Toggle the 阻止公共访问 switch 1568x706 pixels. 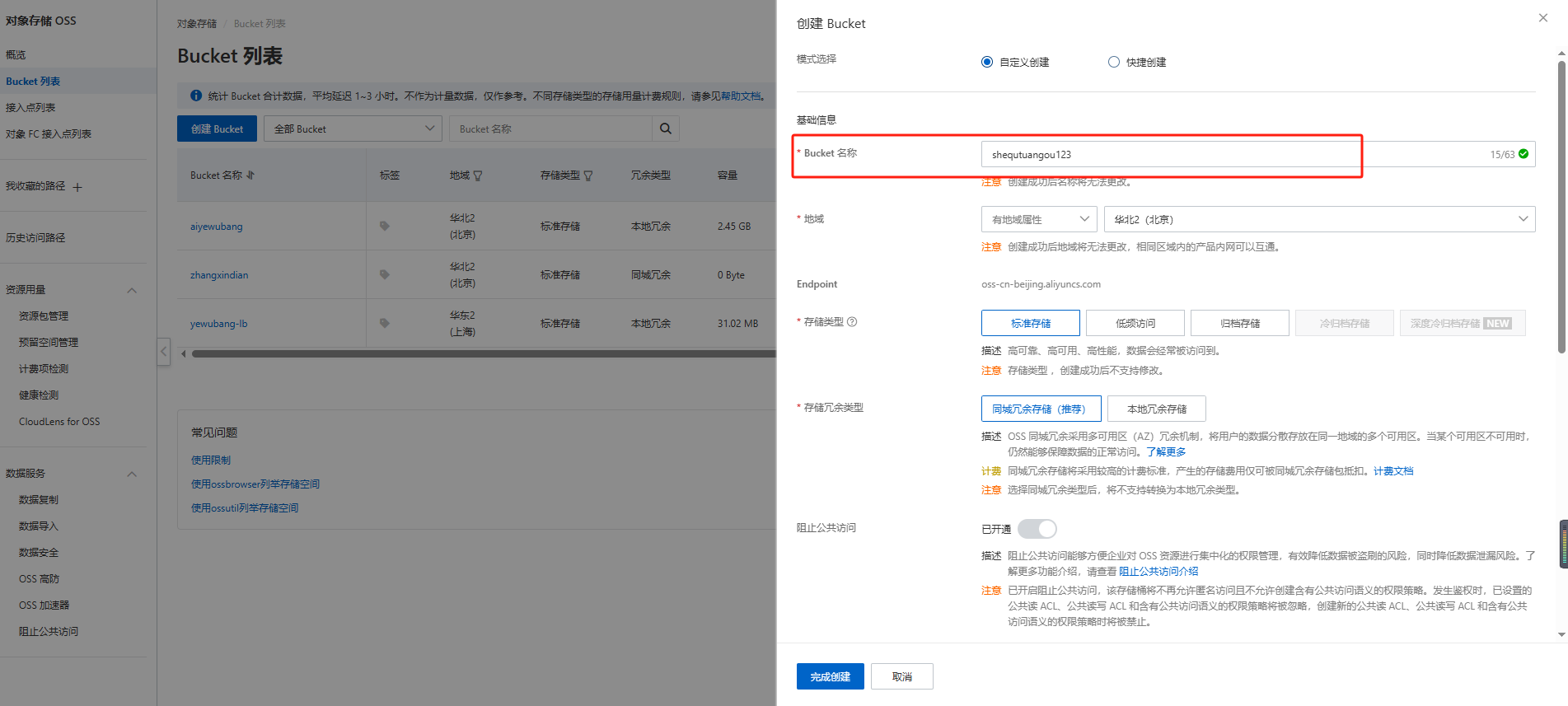[1037, 529]
